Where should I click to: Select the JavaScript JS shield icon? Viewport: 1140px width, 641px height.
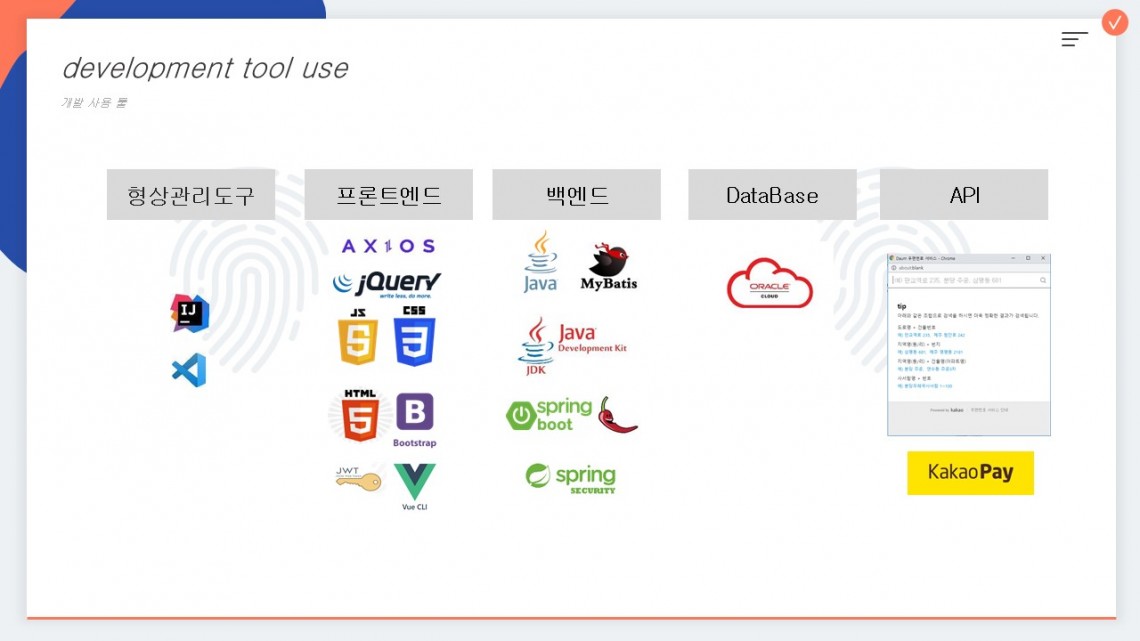point(358,336)
